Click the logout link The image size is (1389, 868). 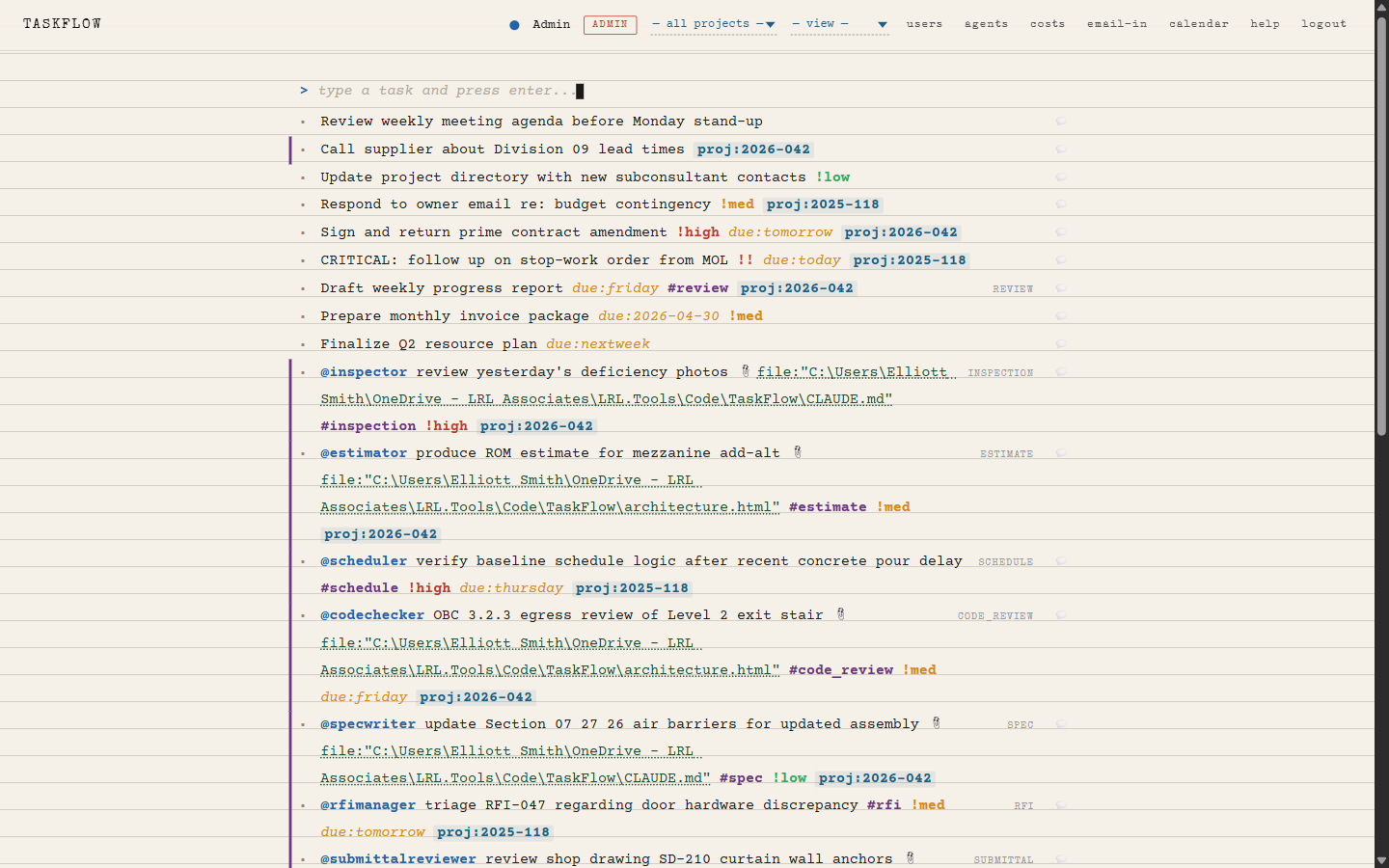[x=1323, y=23]
